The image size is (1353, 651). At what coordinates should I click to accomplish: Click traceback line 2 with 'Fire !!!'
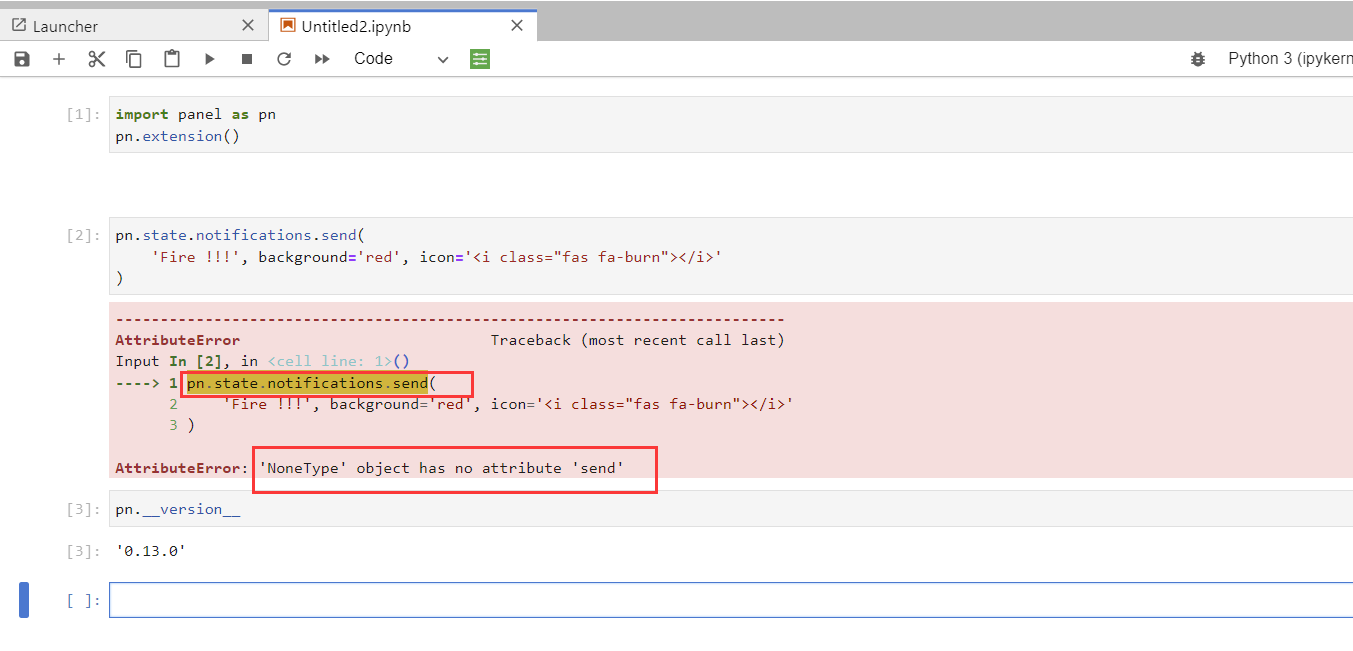(481, 404)
